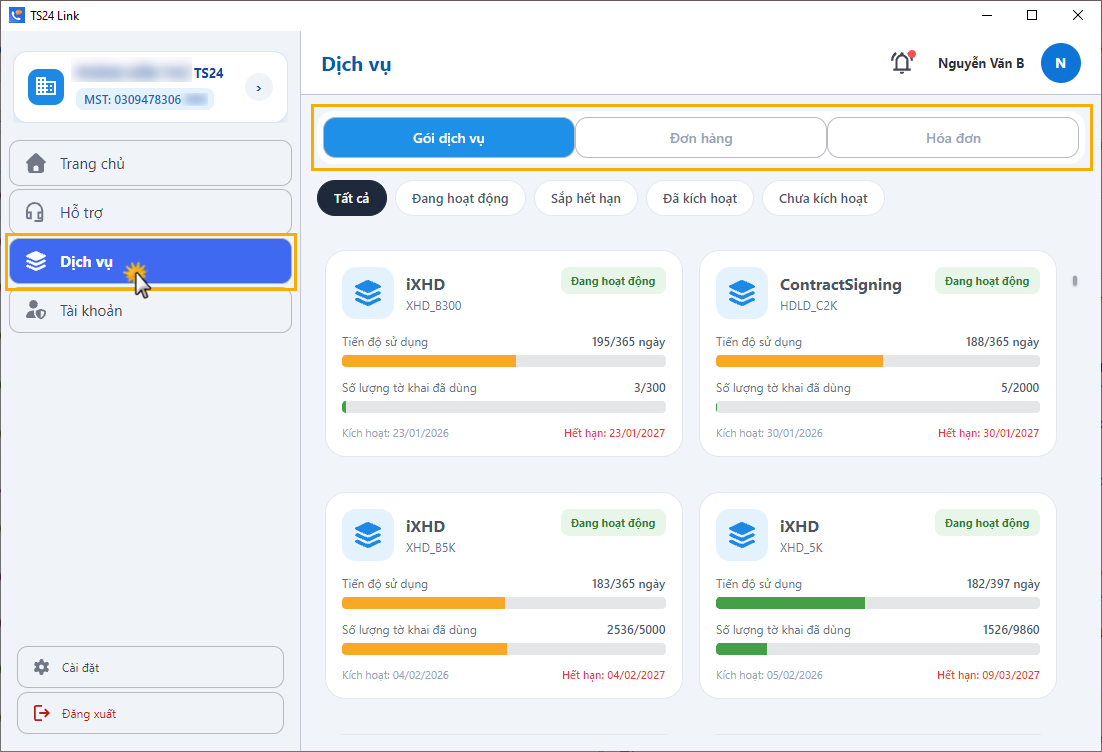Click the Dịch vụ page heading
This screenshot has width=1102, height=752.
click(356, 64)
